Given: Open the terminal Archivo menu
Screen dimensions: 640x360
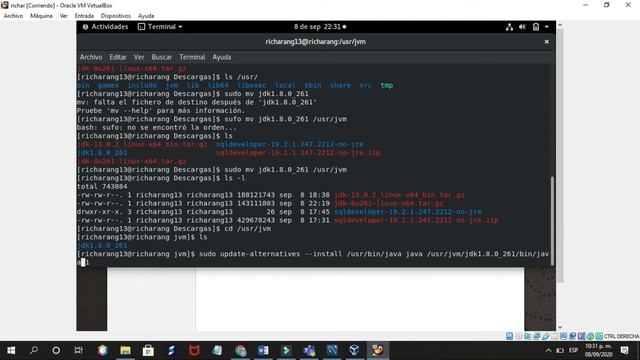Looking at the screenshot, I should 91,57.
